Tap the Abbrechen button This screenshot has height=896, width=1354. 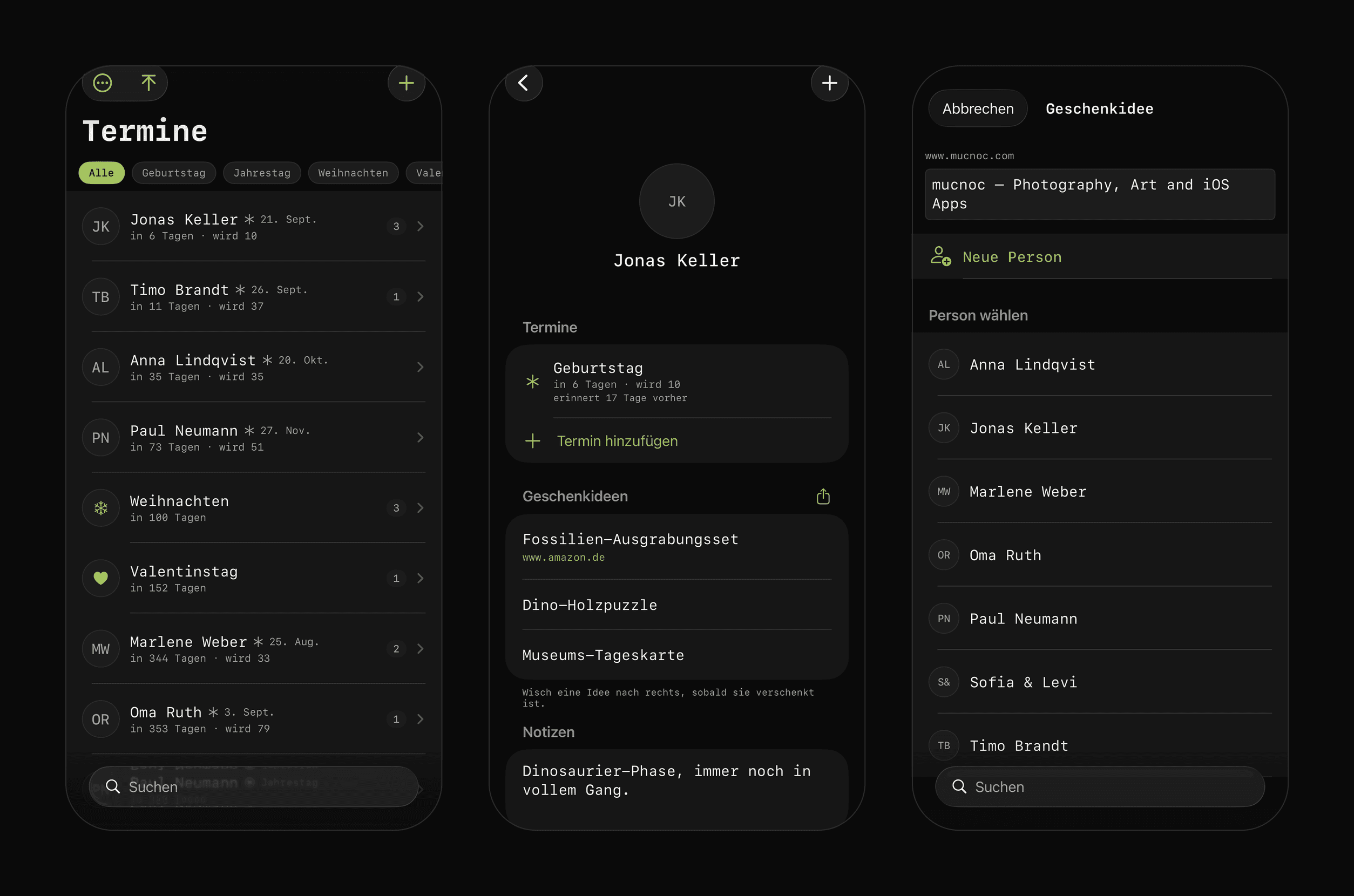(978, 108)
